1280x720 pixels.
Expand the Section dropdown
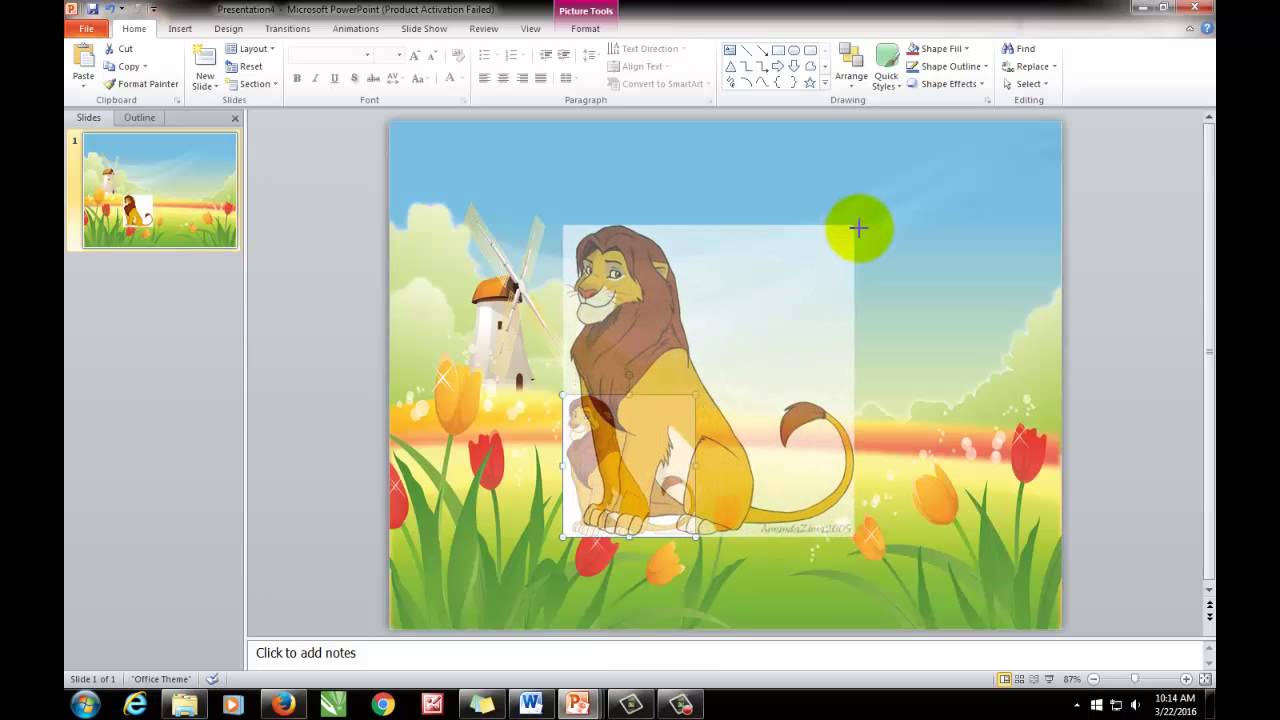[x=250, y=84]
